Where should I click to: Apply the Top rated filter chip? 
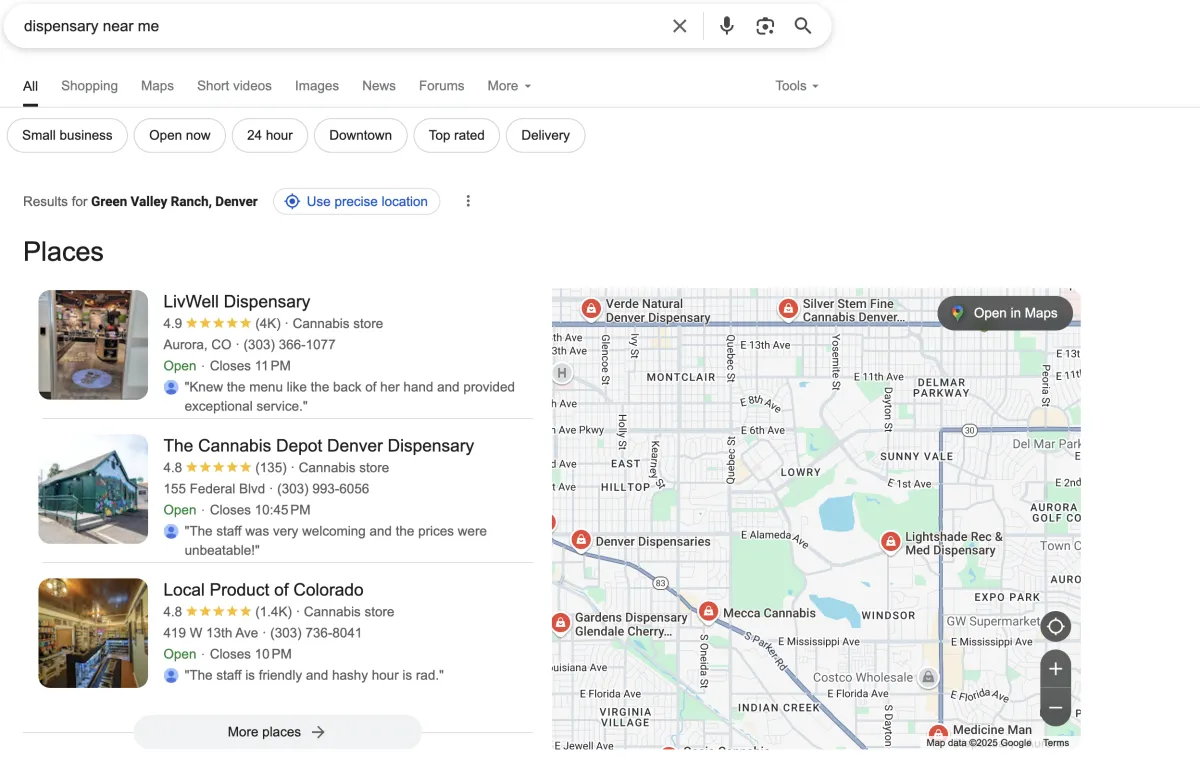pos(456,135)
